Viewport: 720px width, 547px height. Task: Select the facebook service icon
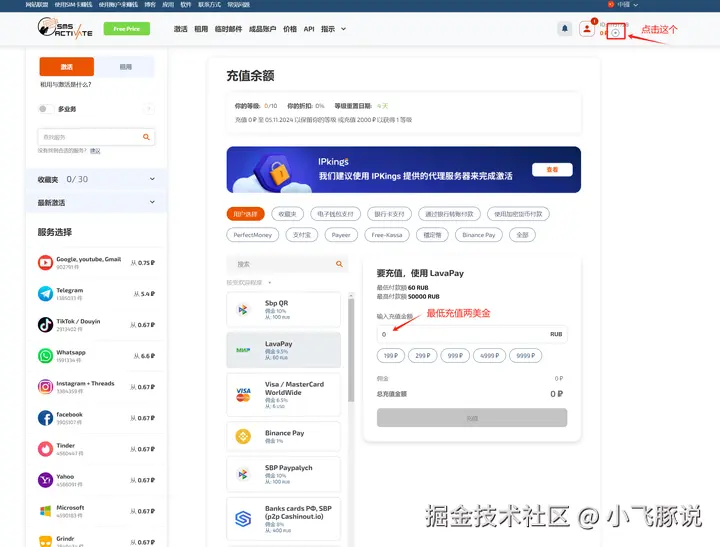click(x=45, y=418)
